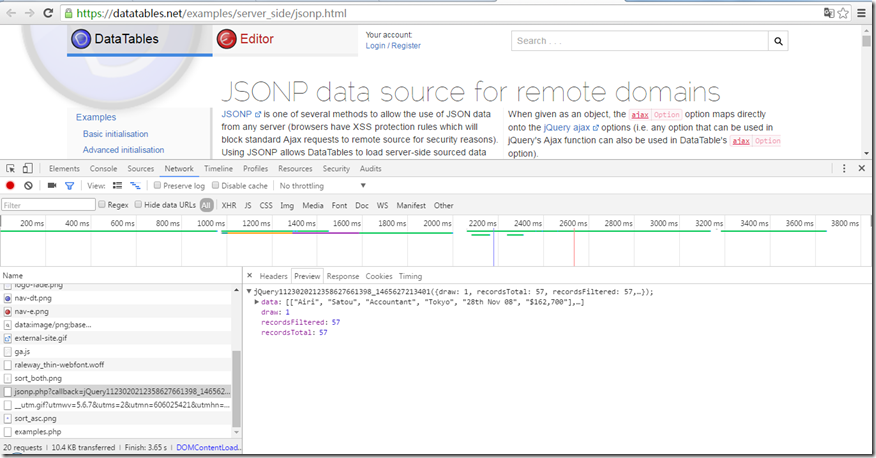Screen dimensions: 876x458
Task: Activate the inspect element picker
Action: tap(9, 169)
